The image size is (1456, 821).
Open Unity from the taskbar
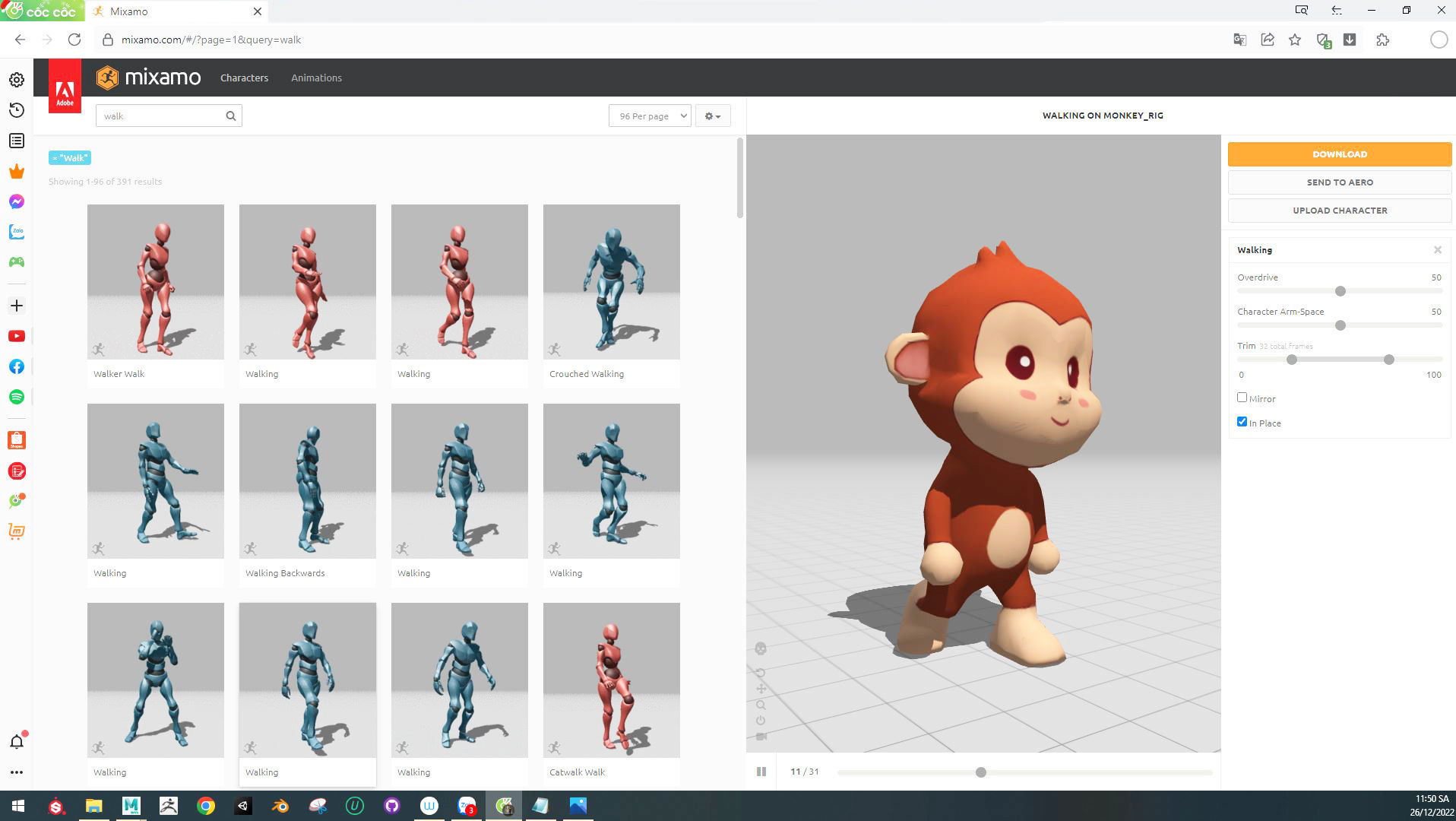pyautogui.click(x=243, y=806)
